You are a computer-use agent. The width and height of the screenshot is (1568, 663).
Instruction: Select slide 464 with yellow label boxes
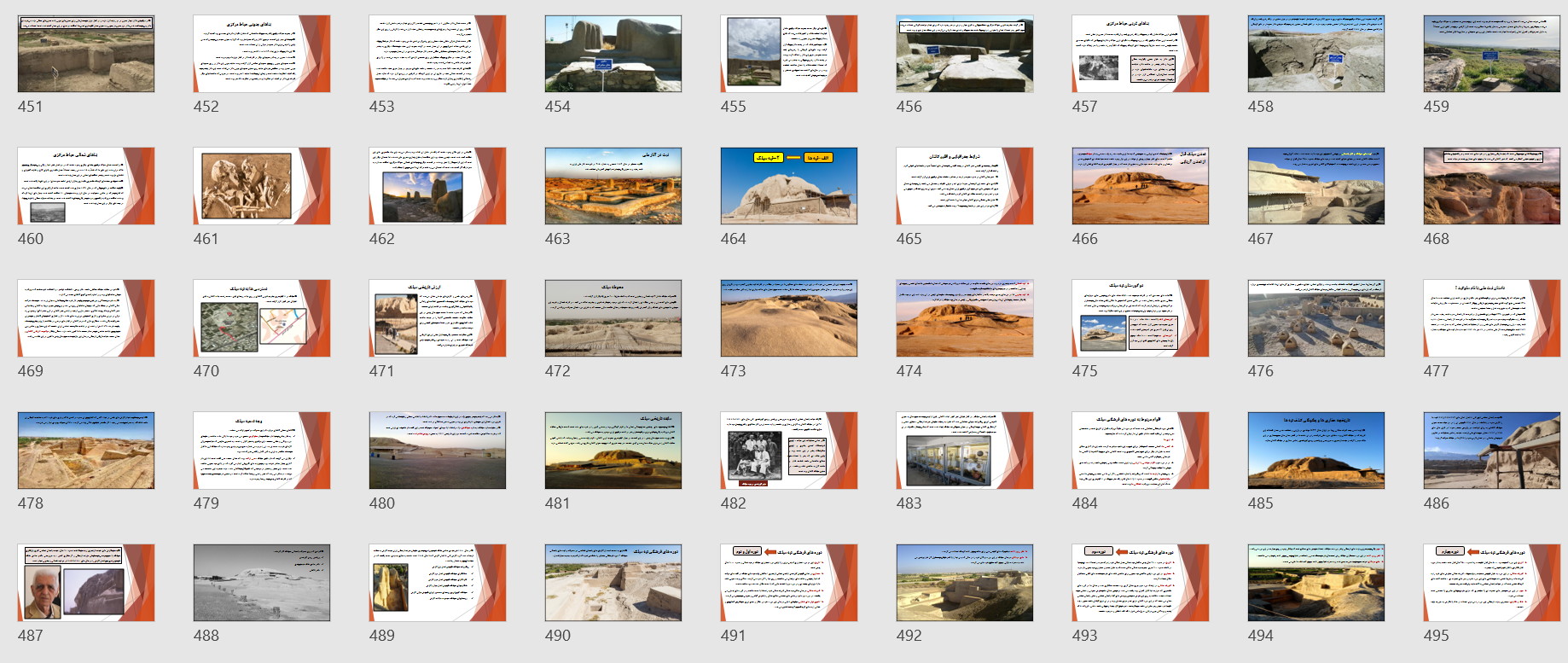coord(788,186)
